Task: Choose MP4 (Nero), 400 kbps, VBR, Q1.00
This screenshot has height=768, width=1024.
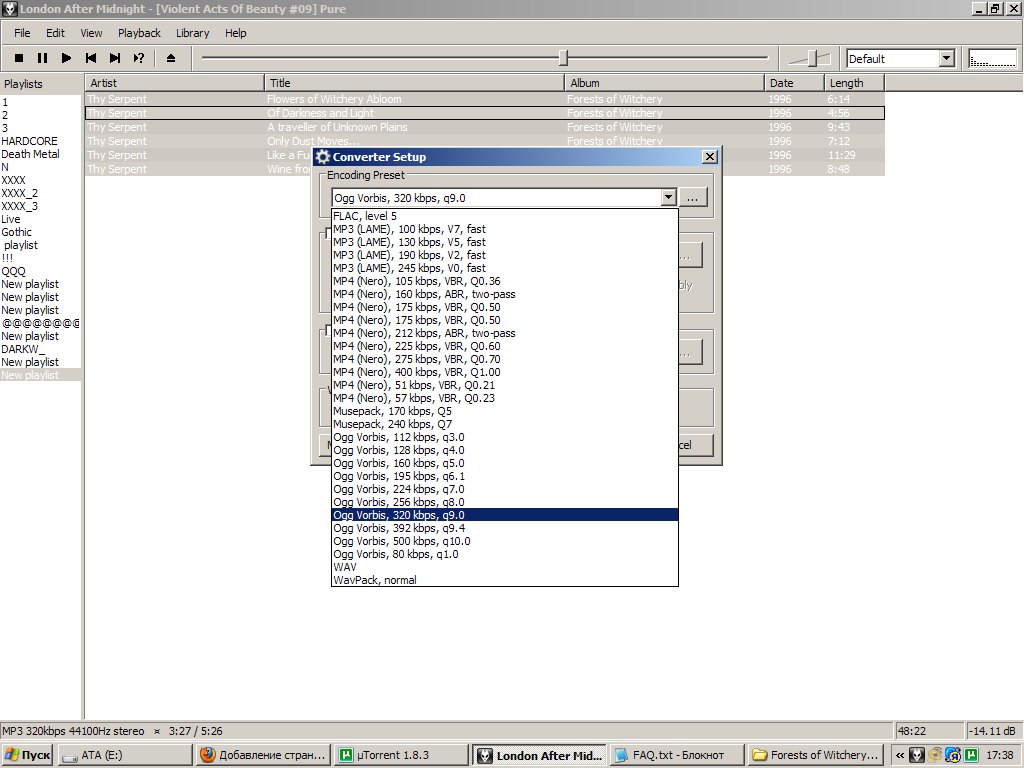Action: click(x=505, y=372)
